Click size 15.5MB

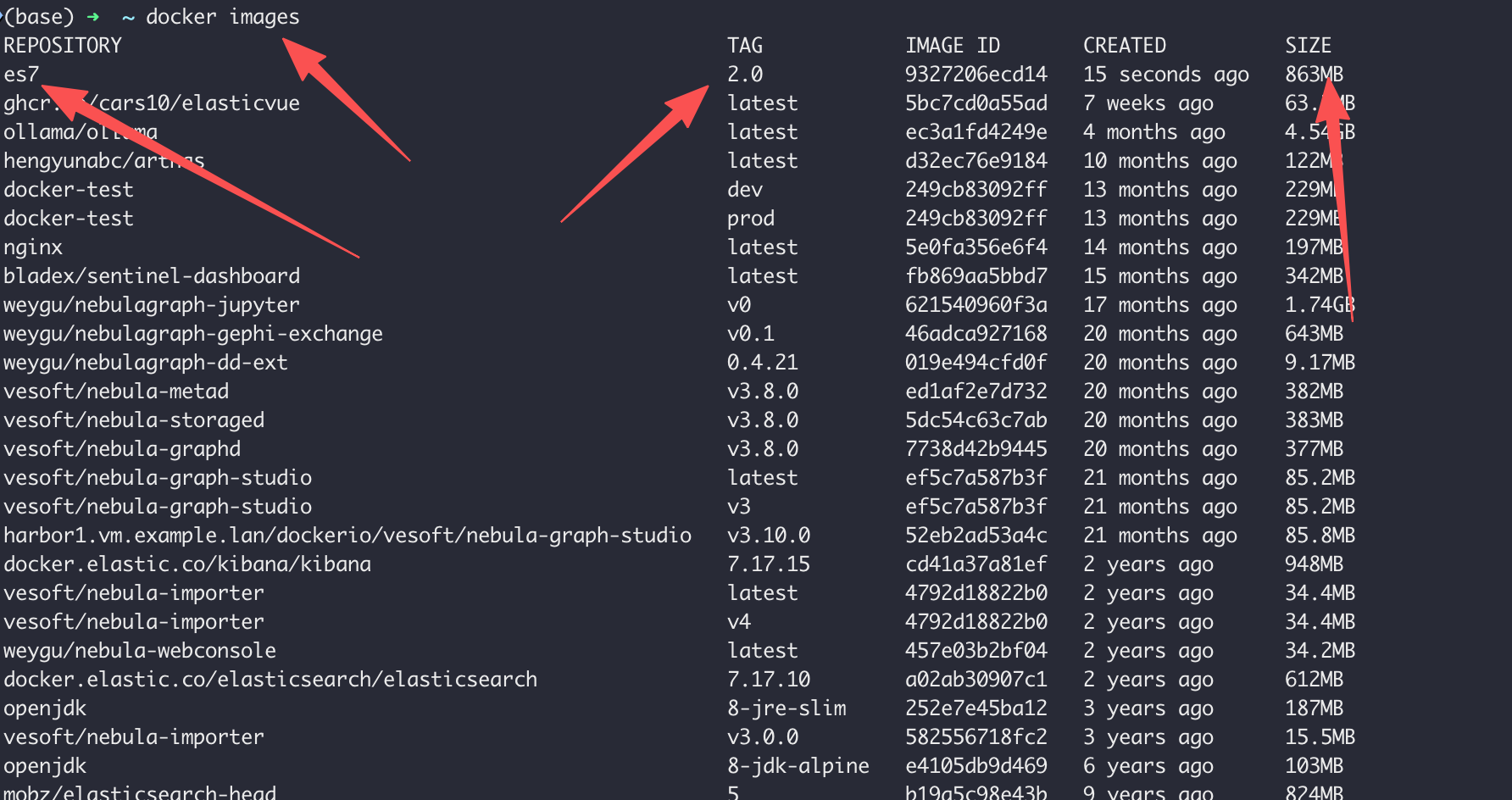(x=1320, y=737)
